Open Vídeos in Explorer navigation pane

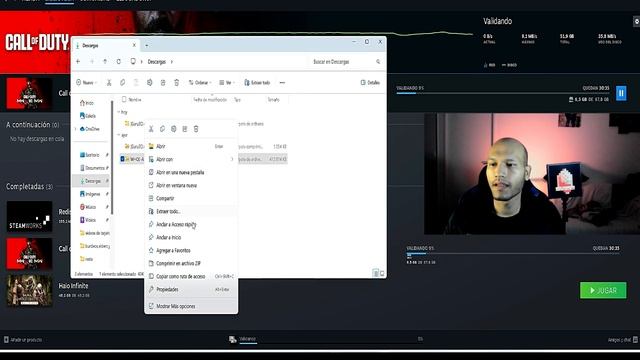tap(88, 220)
